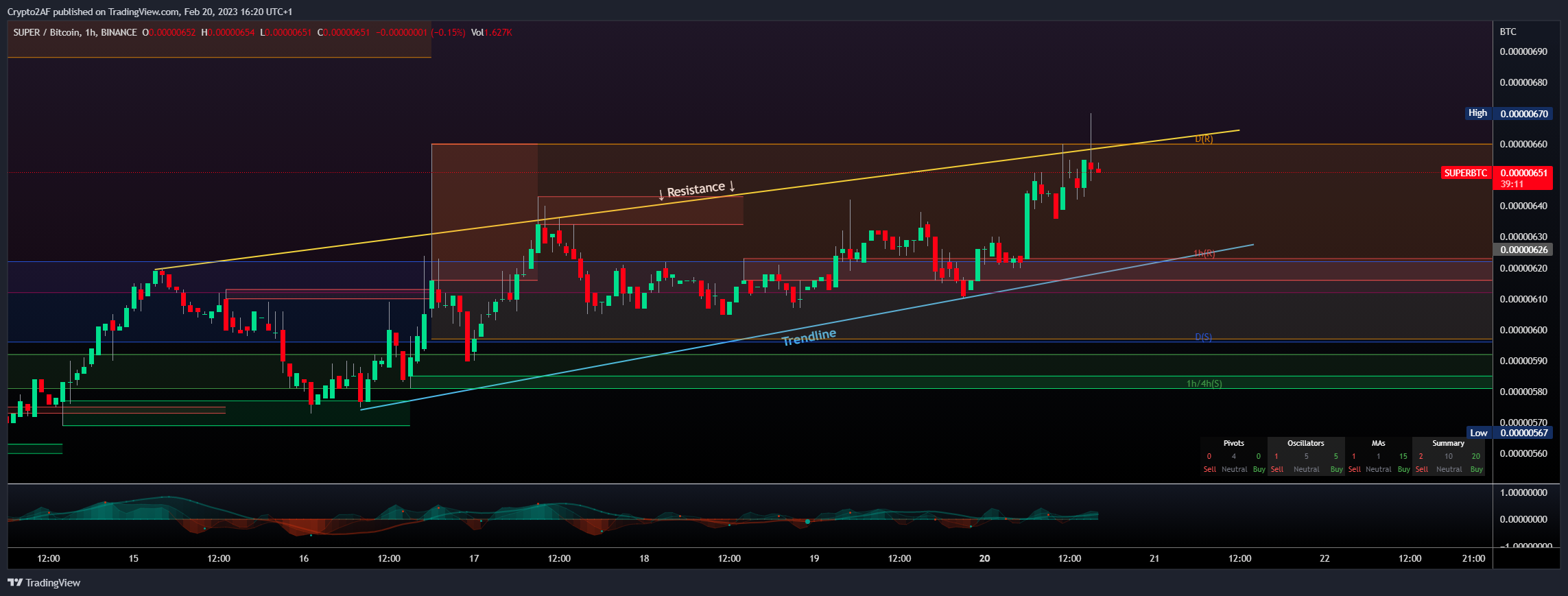This screenshot has height=596, width=1568.
Task: Click the Summary Buy count 20
Action: pos(1475,456)
